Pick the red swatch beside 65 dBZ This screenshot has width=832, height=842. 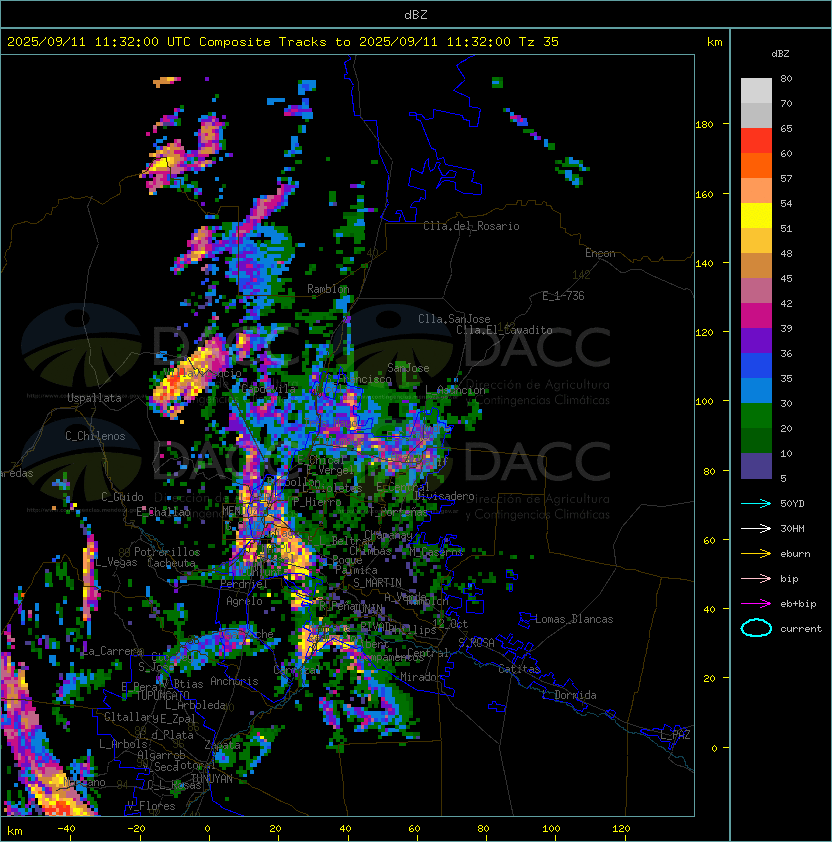(x=756, y=141)
